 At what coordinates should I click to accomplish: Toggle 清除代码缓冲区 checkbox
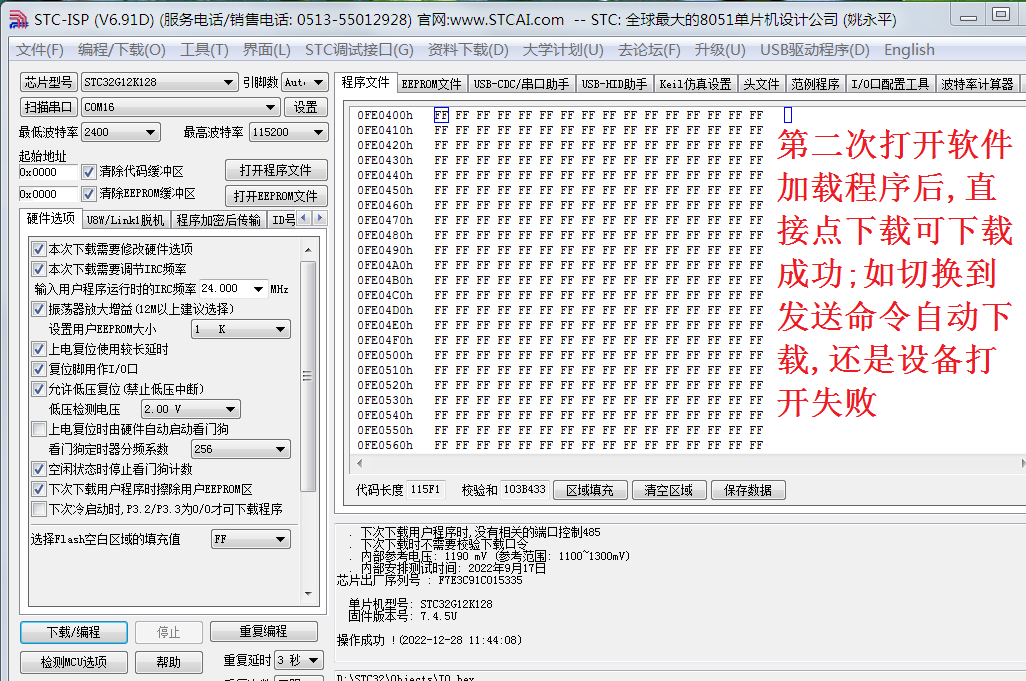coord(89,172)
